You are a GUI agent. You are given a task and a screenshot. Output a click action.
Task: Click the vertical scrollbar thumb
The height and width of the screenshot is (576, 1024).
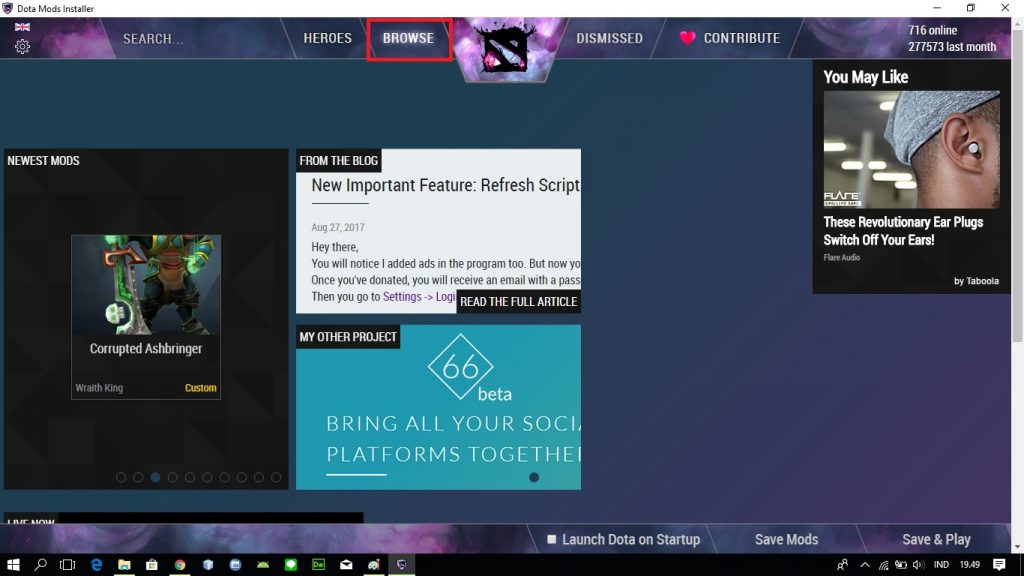point(1017,184)
